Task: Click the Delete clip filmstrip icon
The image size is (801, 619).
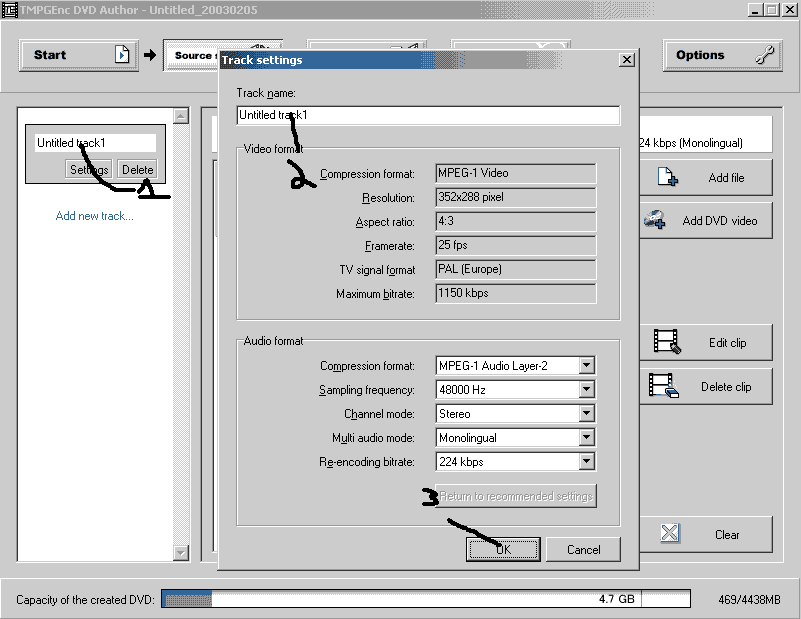Action: [664, 386]
